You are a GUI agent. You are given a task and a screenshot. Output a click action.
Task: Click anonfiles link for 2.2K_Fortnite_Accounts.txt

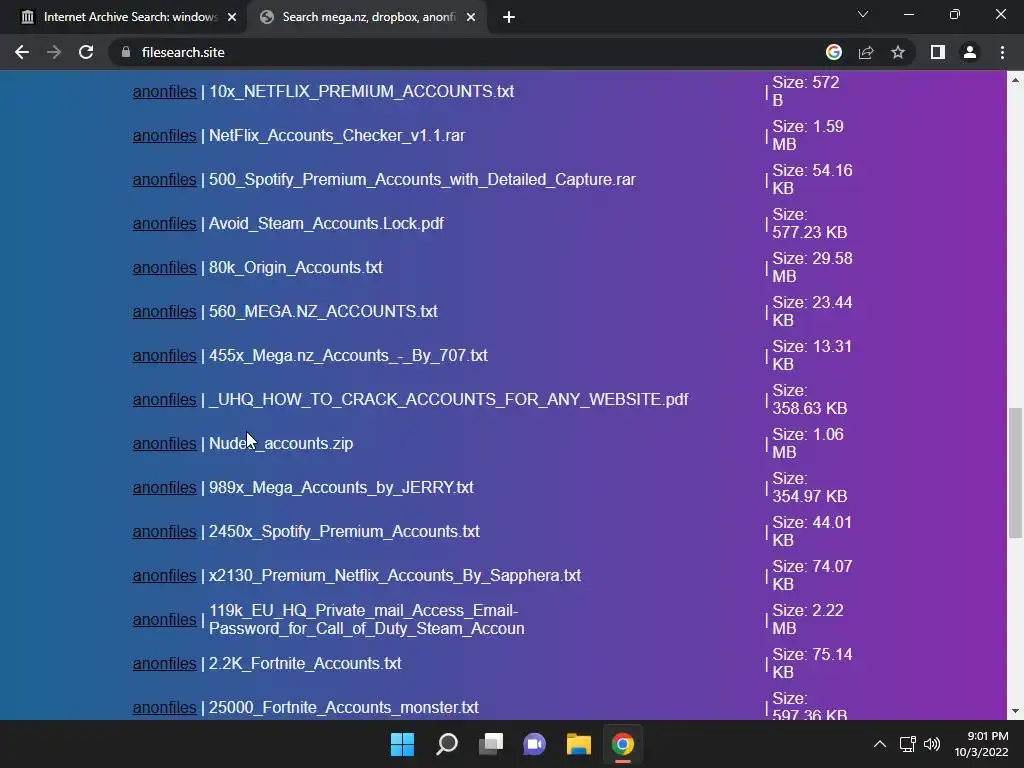[165, 664]
